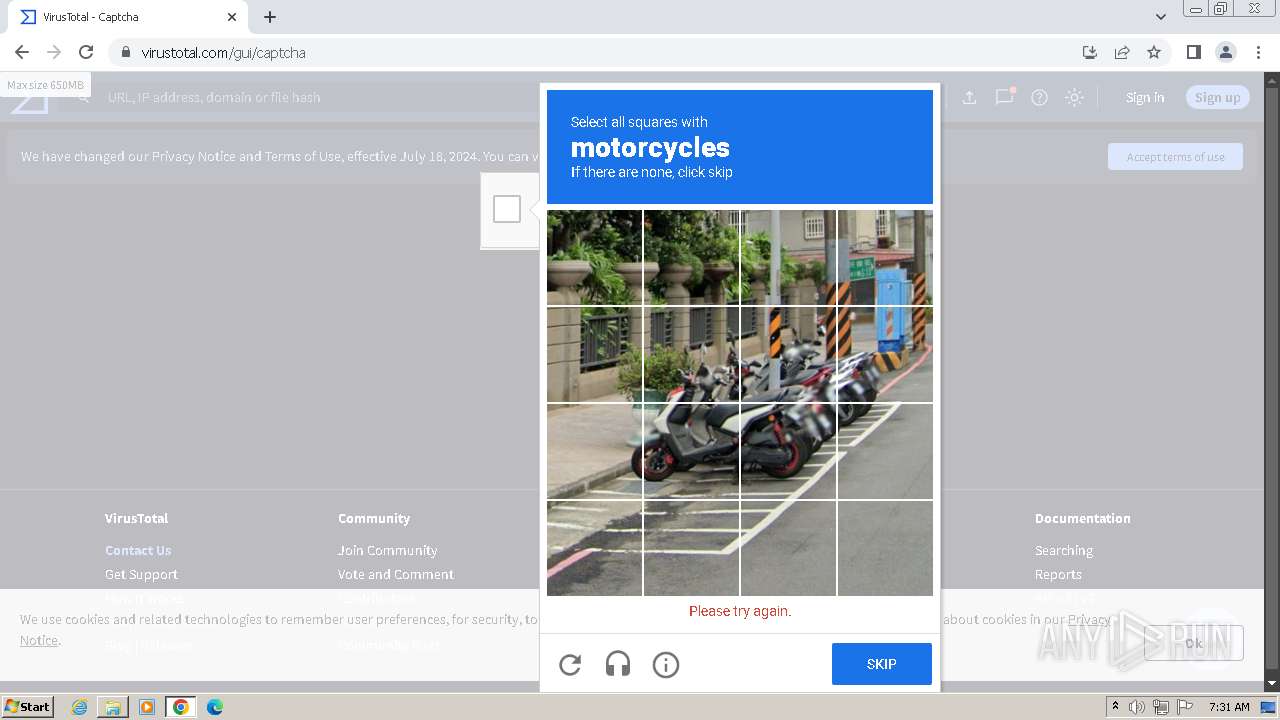This screenshot has width=1280, height=720.
Task: Select the empty asphalt tile in the corner
Action: (885, 548)
